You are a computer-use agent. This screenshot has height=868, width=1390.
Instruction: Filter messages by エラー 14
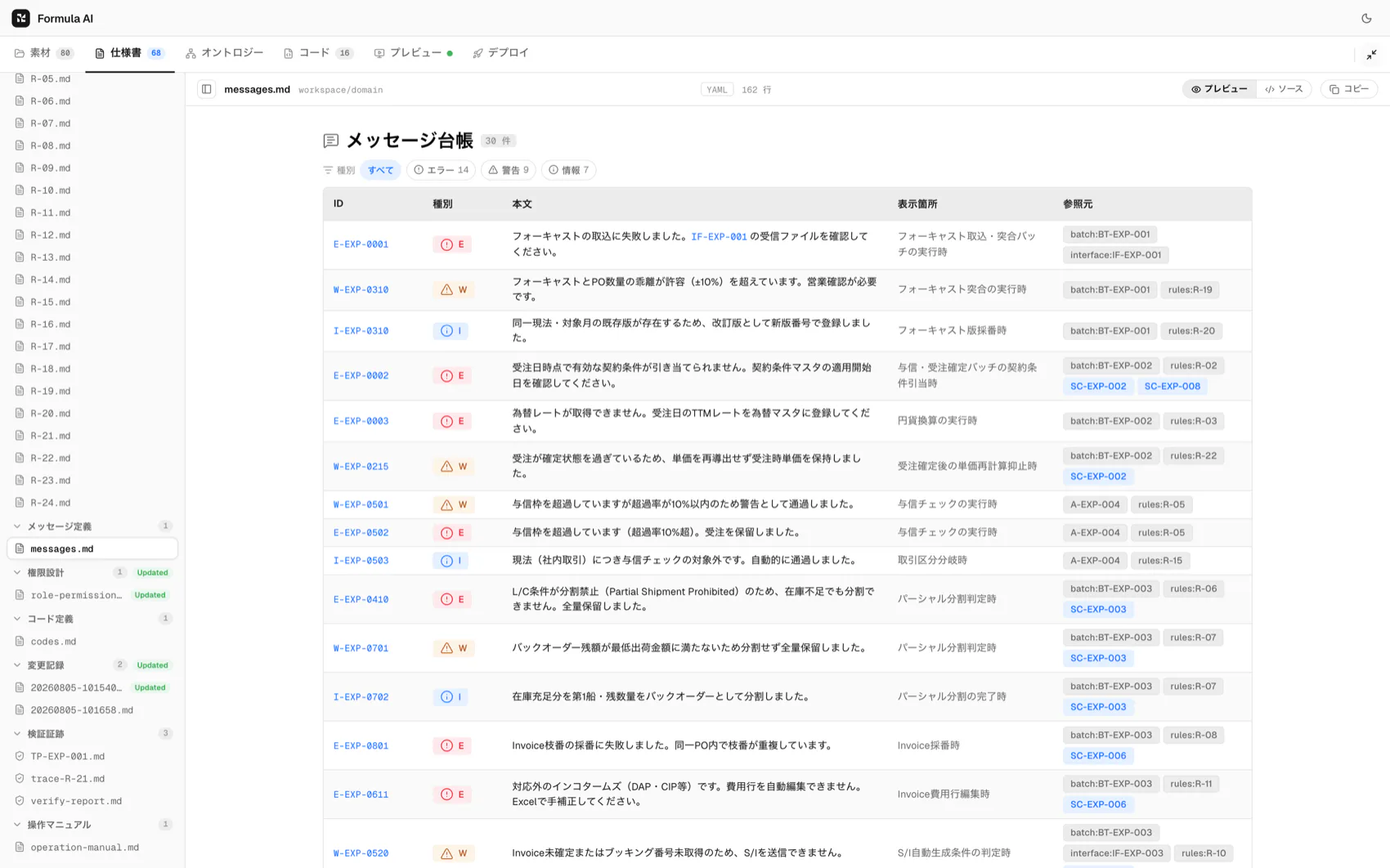[x=441, y=170]
